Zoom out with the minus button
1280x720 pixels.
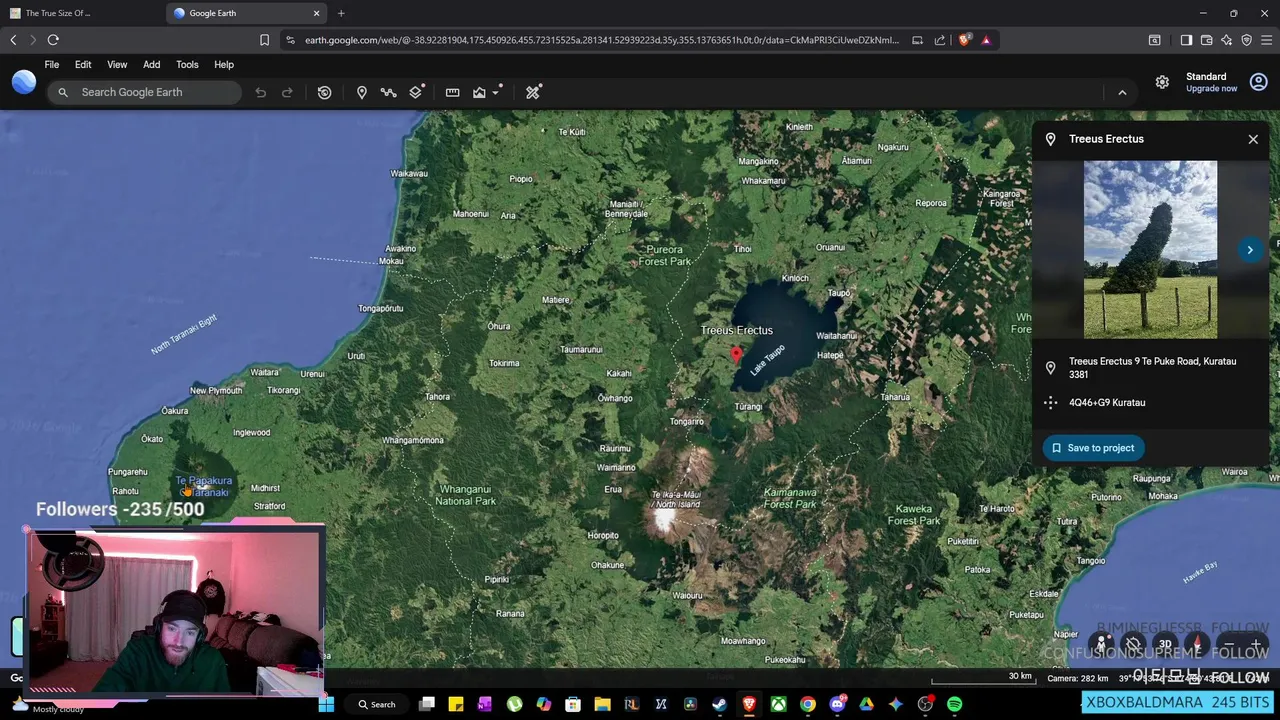(1229, 645)
